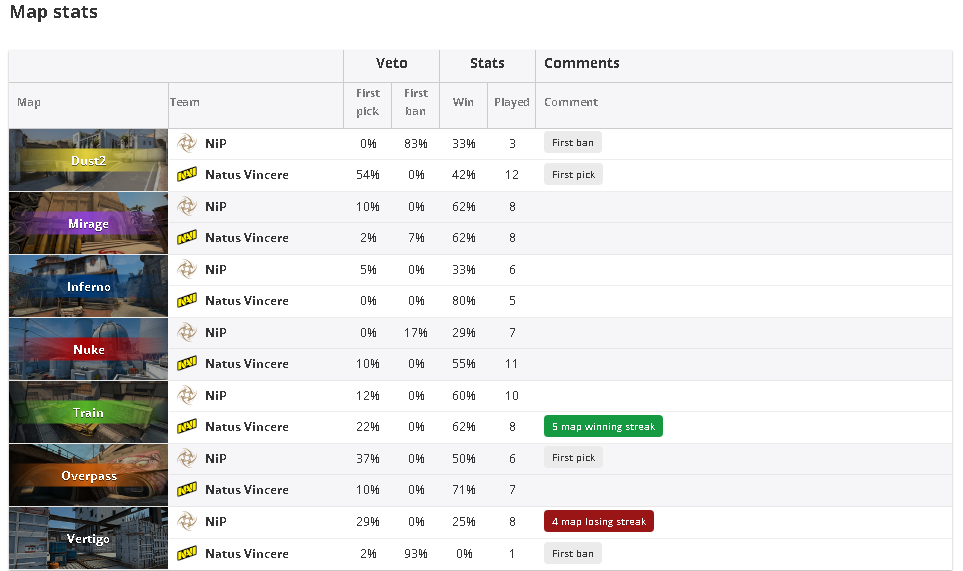963x571 pixels.
Task: Click the Natus Vincere logo in the Dust2 row
Action: coord(187,175)
